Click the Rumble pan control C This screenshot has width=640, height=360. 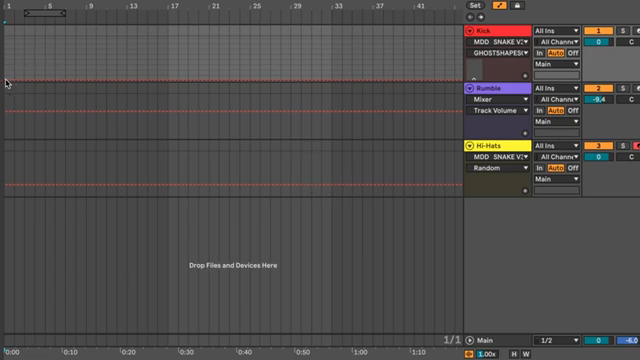[629, 100]
